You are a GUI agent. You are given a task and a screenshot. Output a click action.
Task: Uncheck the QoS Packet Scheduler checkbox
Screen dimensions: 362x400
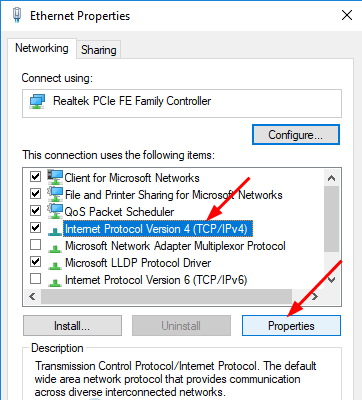pyautogui.click(x=36, y=211)
